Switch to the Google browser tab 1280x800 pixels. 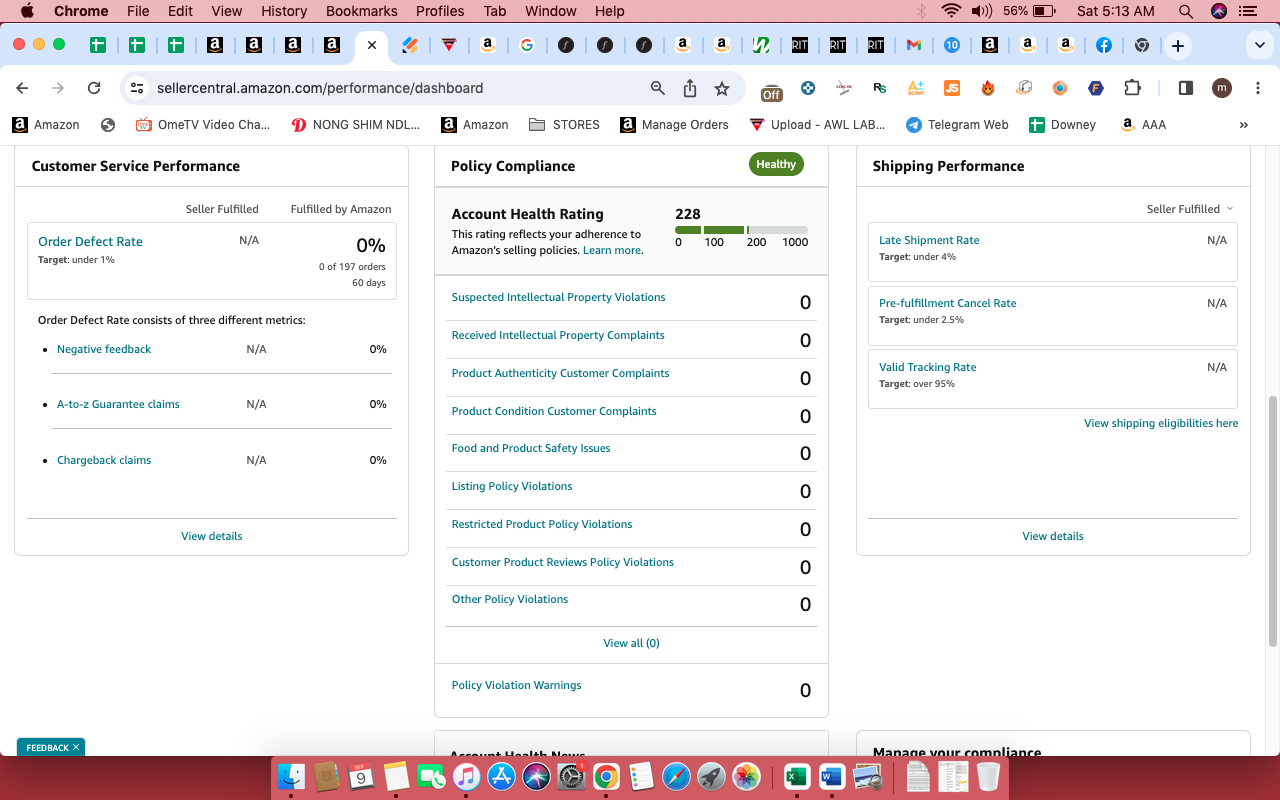[527, 45]
